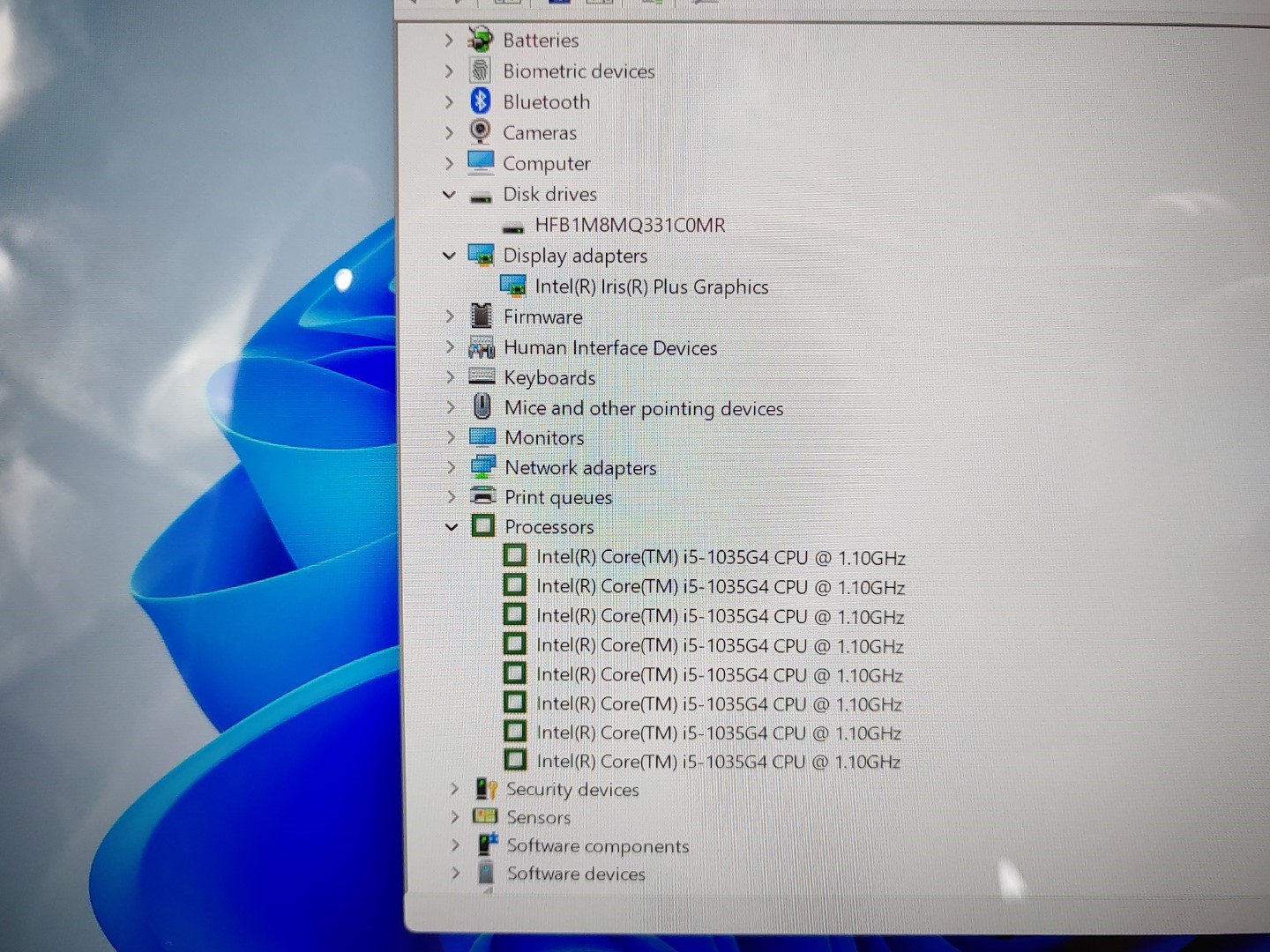Click the Print queues printer icon

point(482,496)
